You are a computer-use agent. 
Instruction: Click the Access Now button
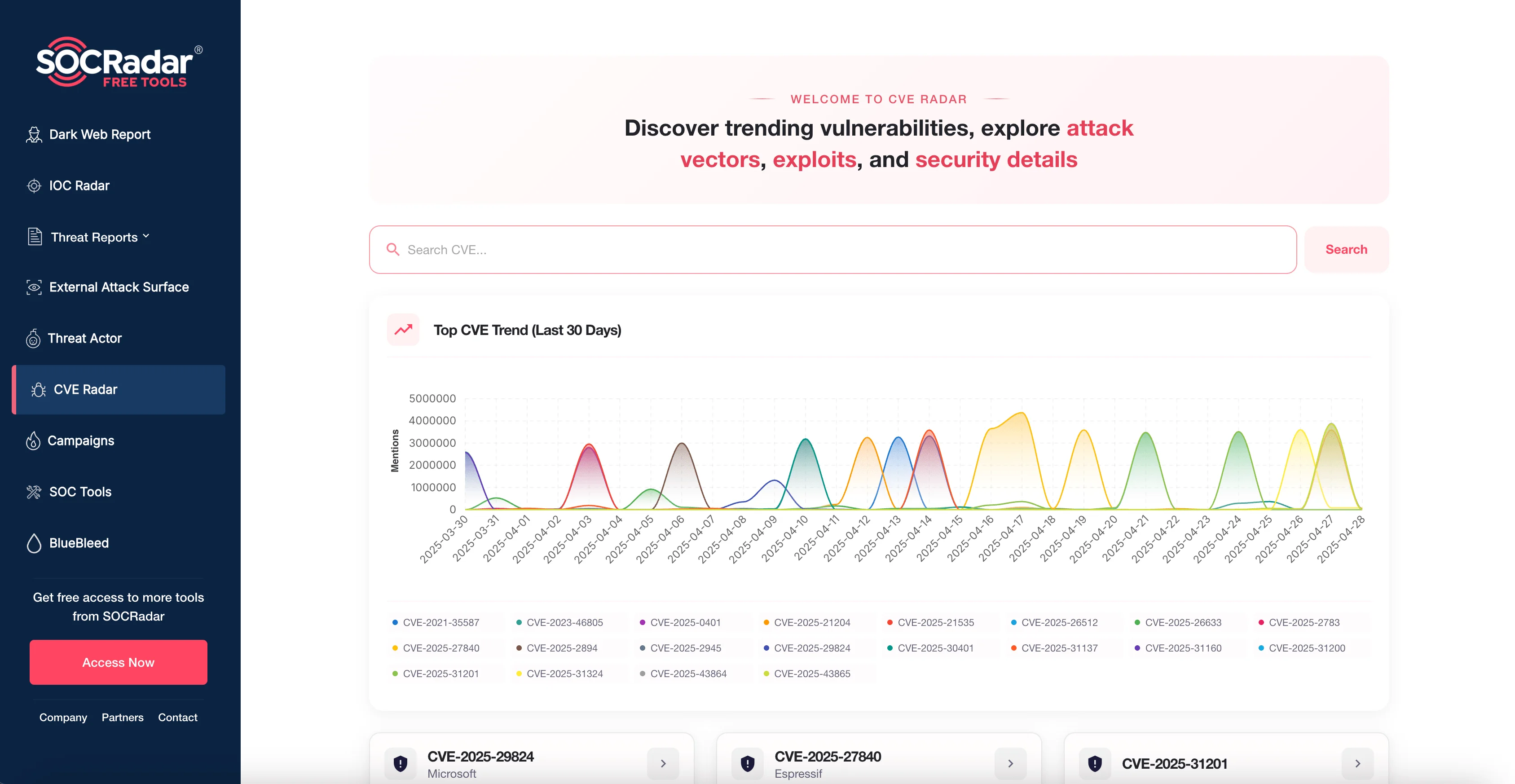click(x=118, y=662)
